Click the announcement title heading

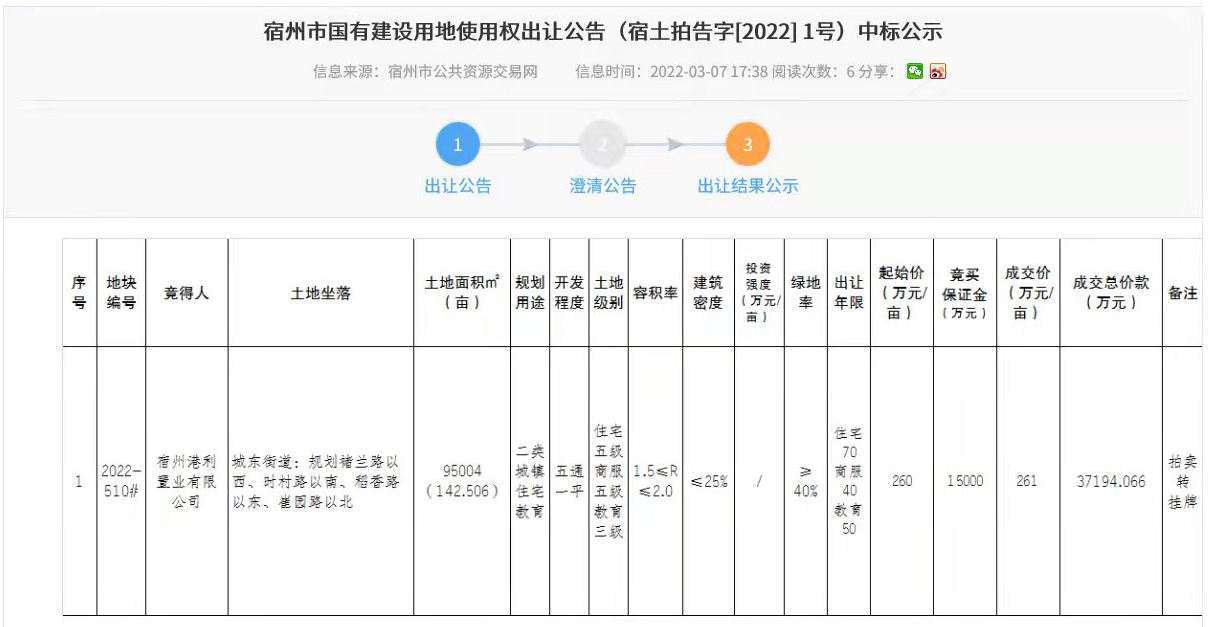point(603,31)
